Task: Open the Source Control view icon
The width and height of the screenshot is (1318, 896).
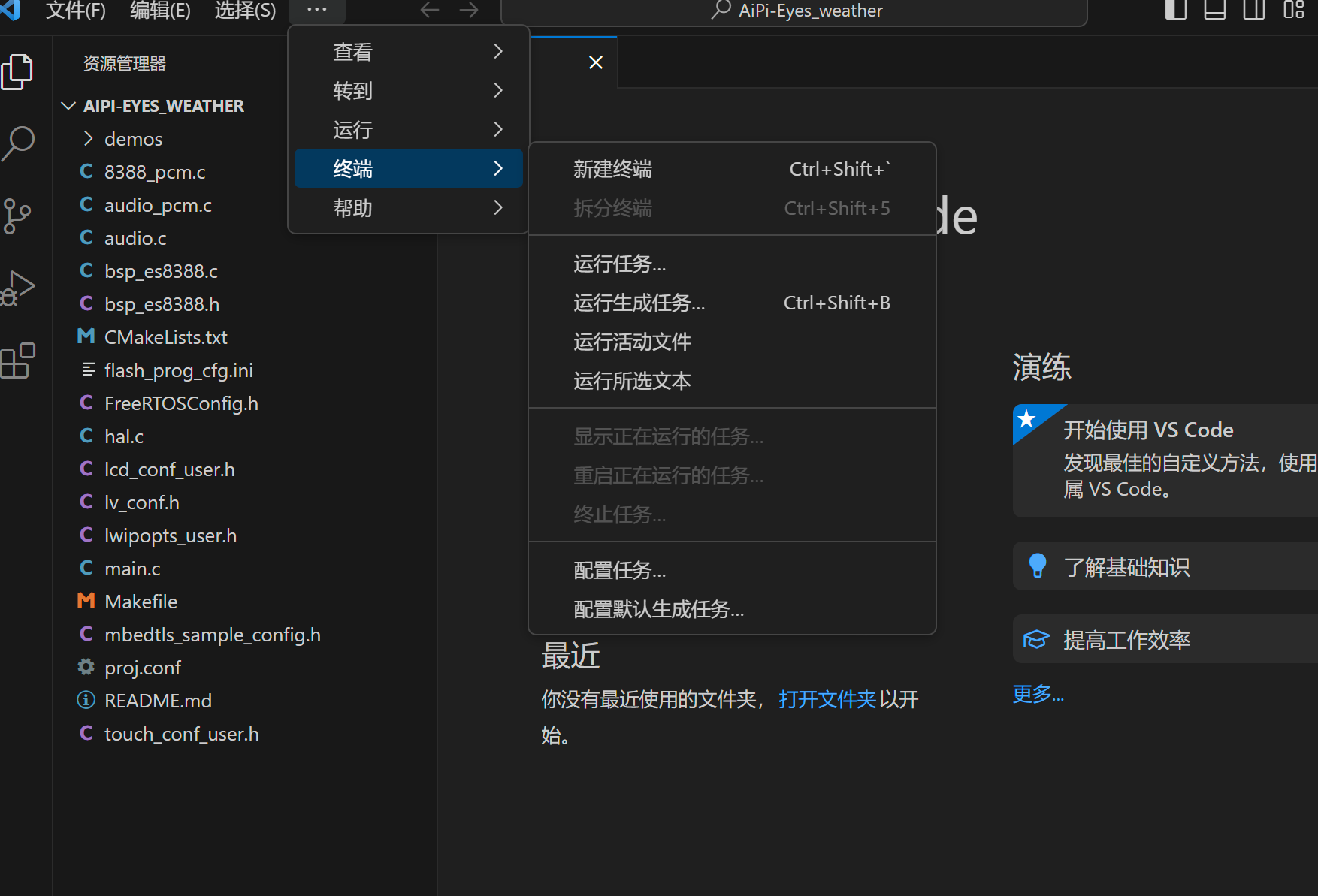Action: tap(17, 216)
